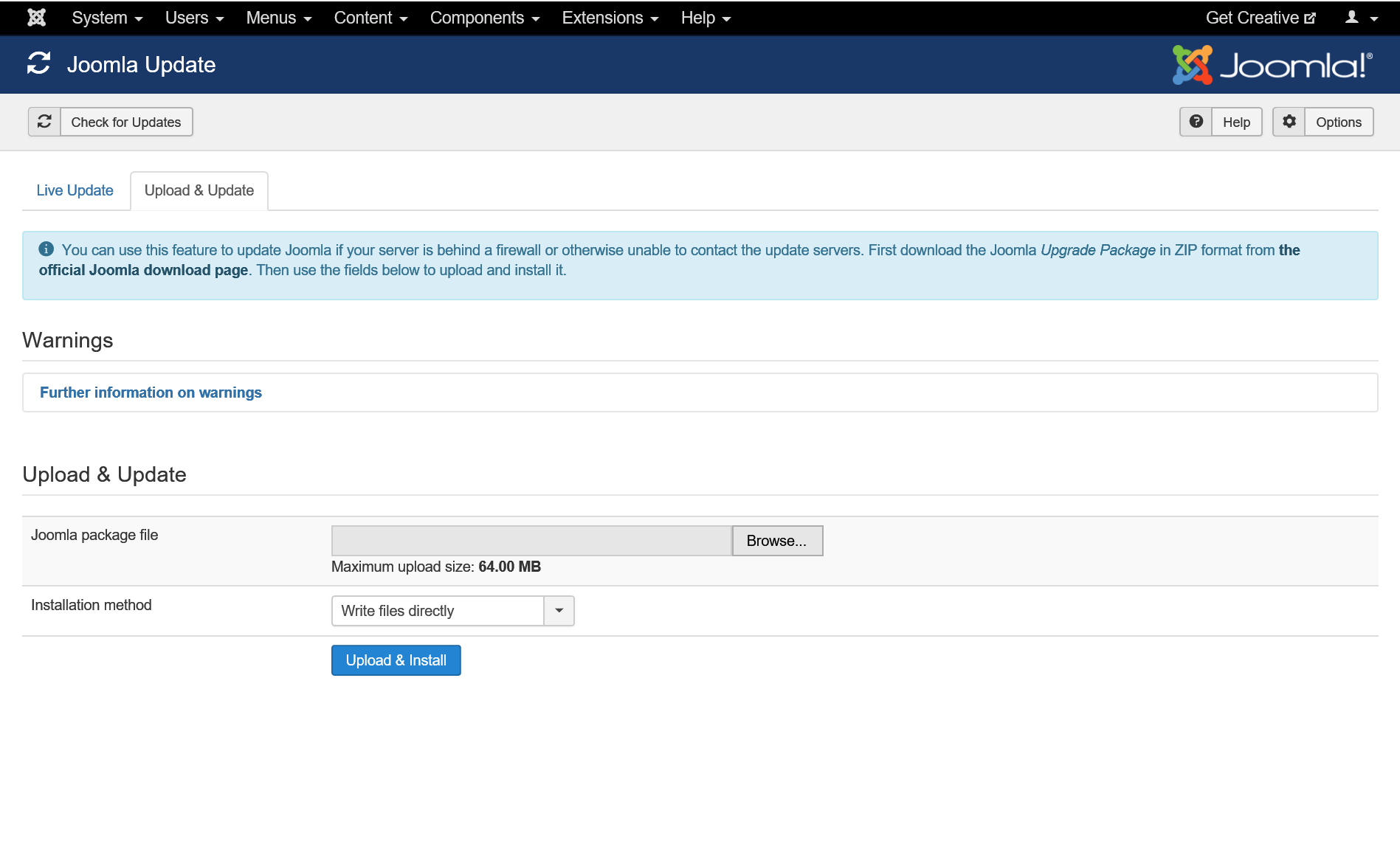Click the refresh icon beside Check for Updates
Screen dimensions: 1400x858
tap(44, 122)
